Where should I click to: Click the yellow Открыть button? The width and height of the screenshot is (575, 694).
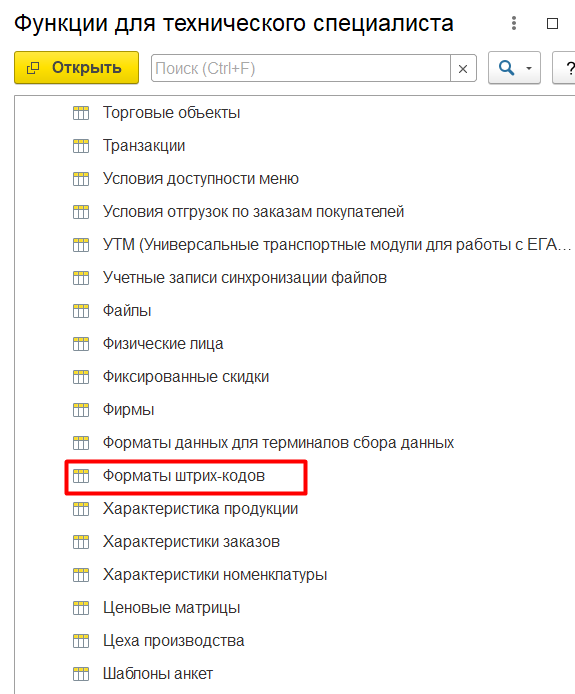point(77,68)
